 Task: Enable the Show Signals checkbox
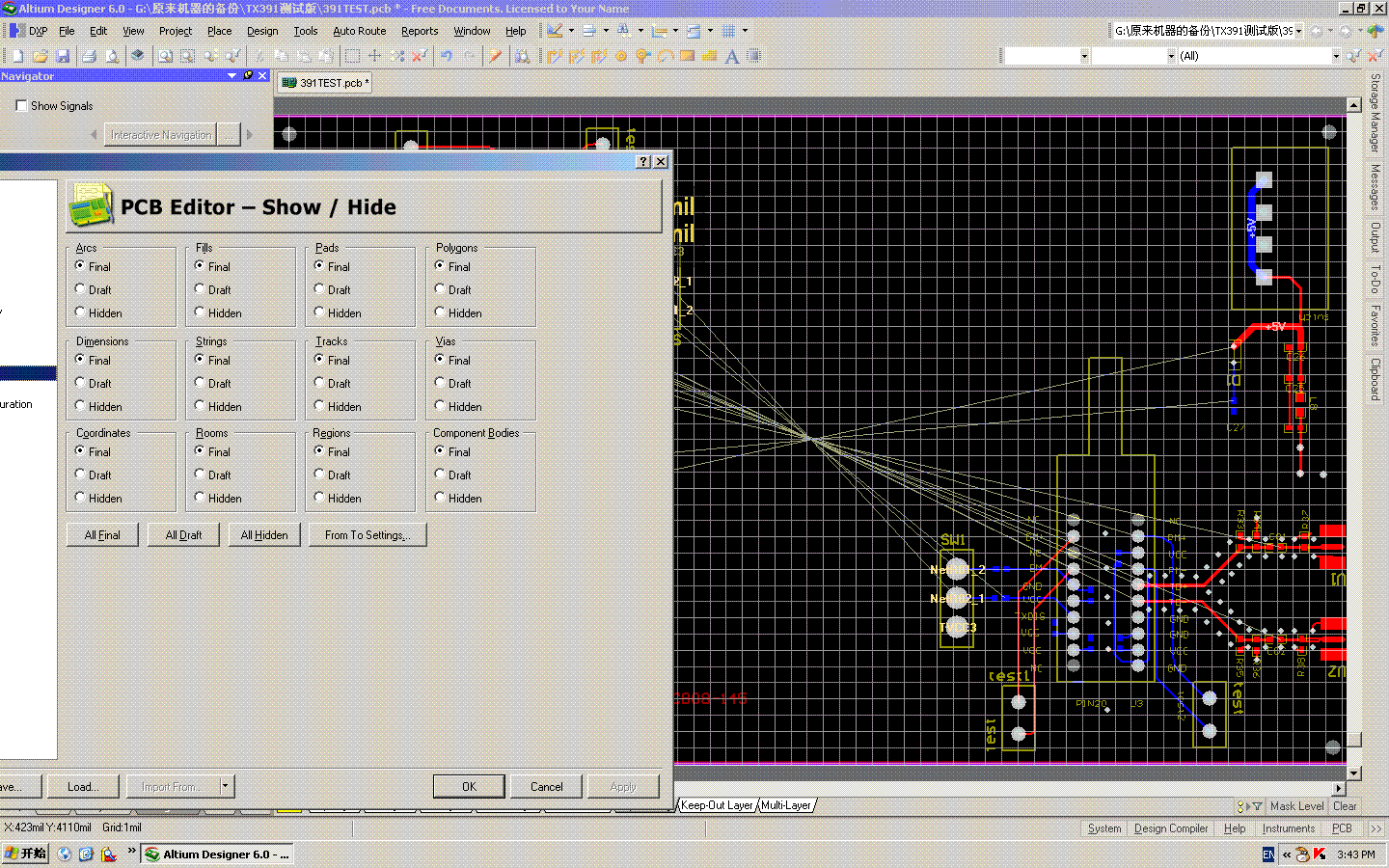(x=21, y=106)
